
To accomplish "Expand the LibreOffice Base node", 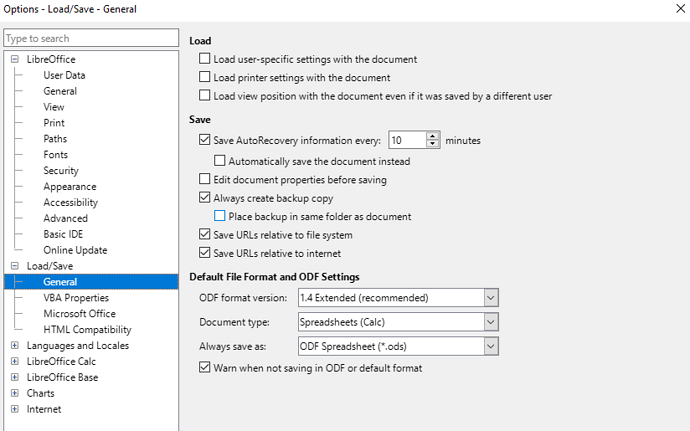I will [15, 377].
